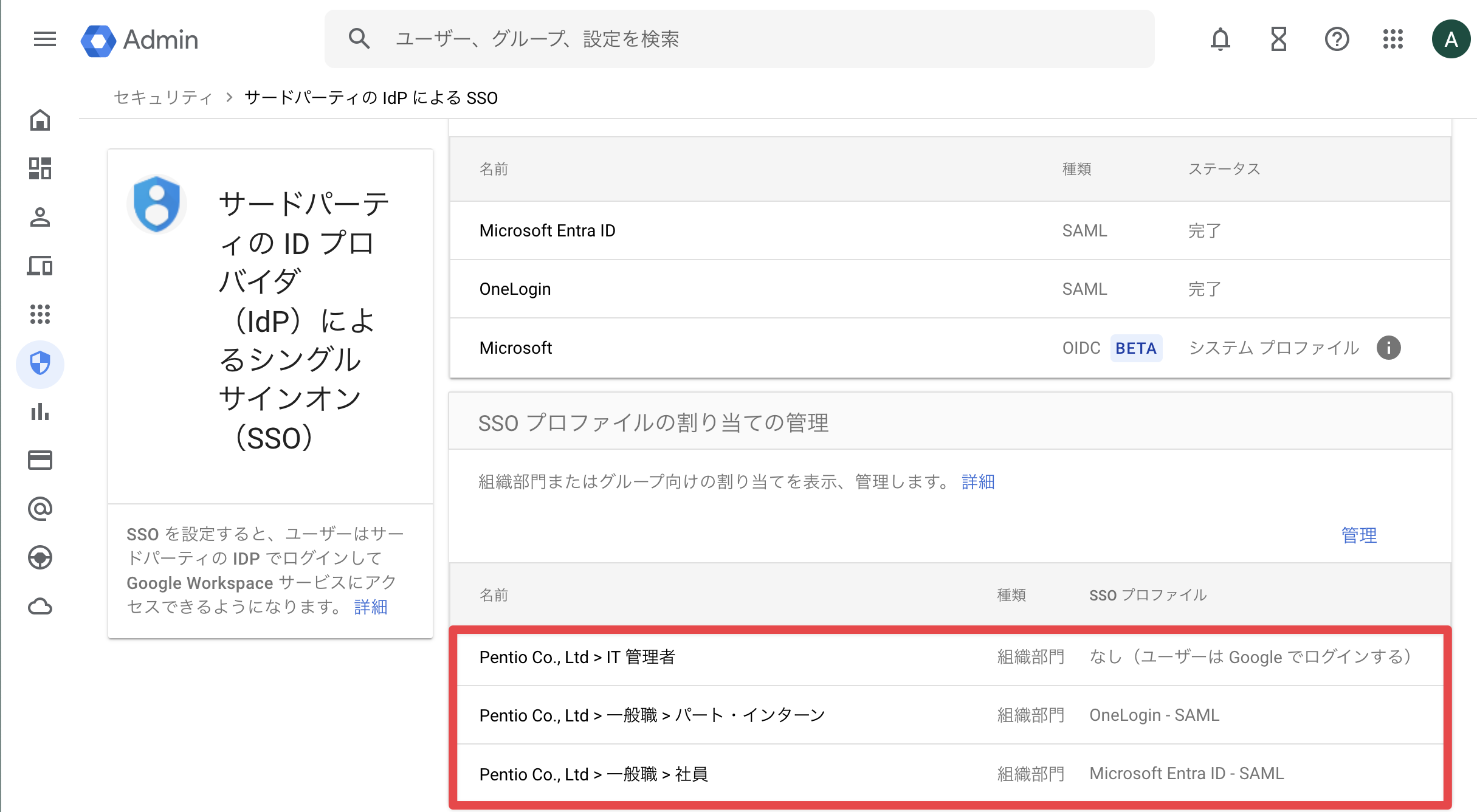
Task: Click the BETA badge next to OIDC
Action: (x=1136, y=348)
